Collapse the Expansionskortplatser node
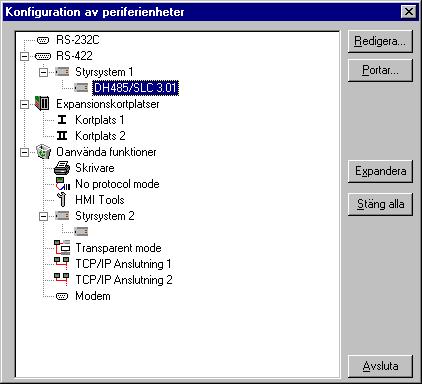Screen dimensions: 422x384 [x=24, y=104]
